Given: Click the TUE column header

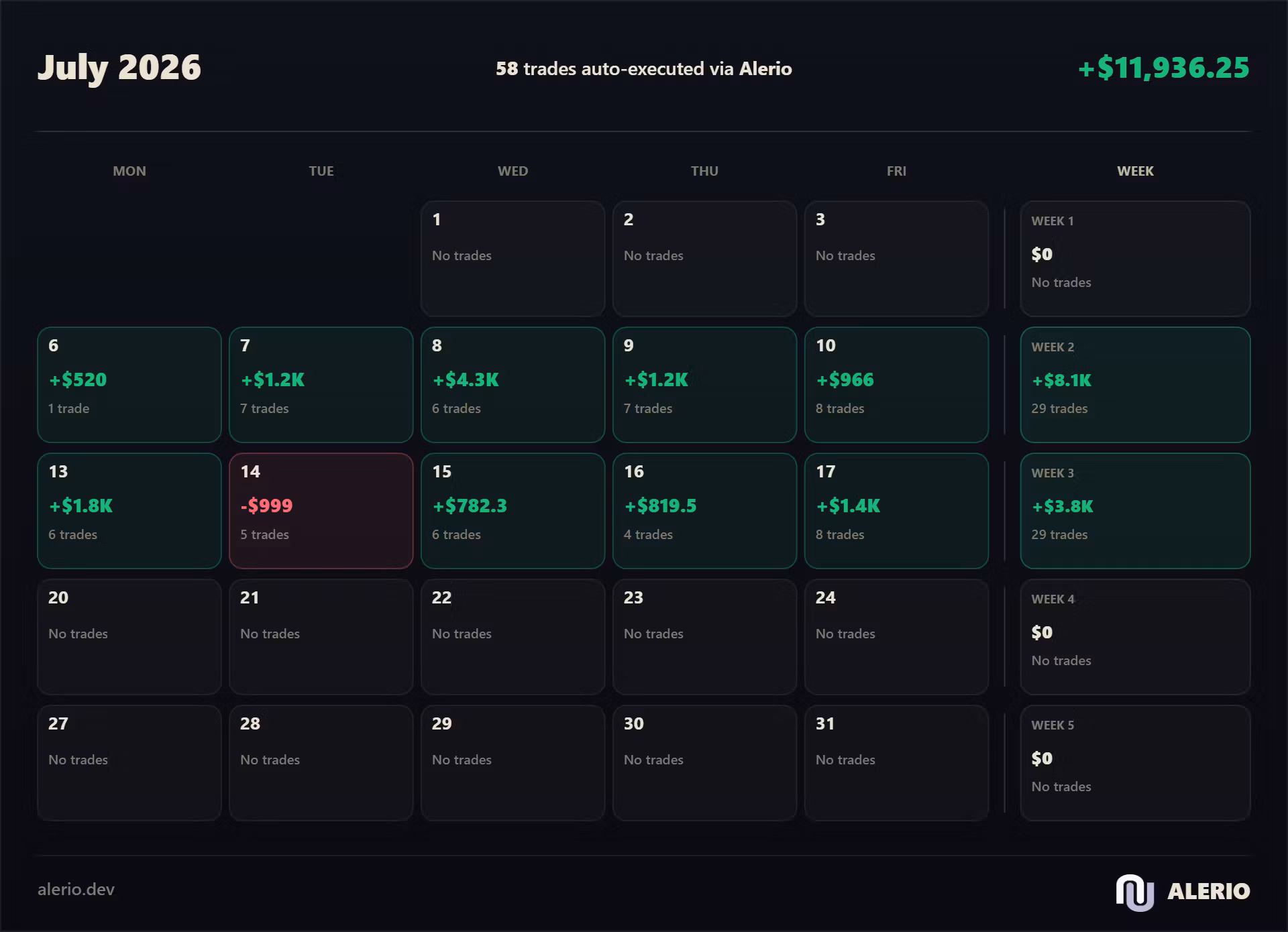Looking at the screenshot, I should tap(321, 171).
